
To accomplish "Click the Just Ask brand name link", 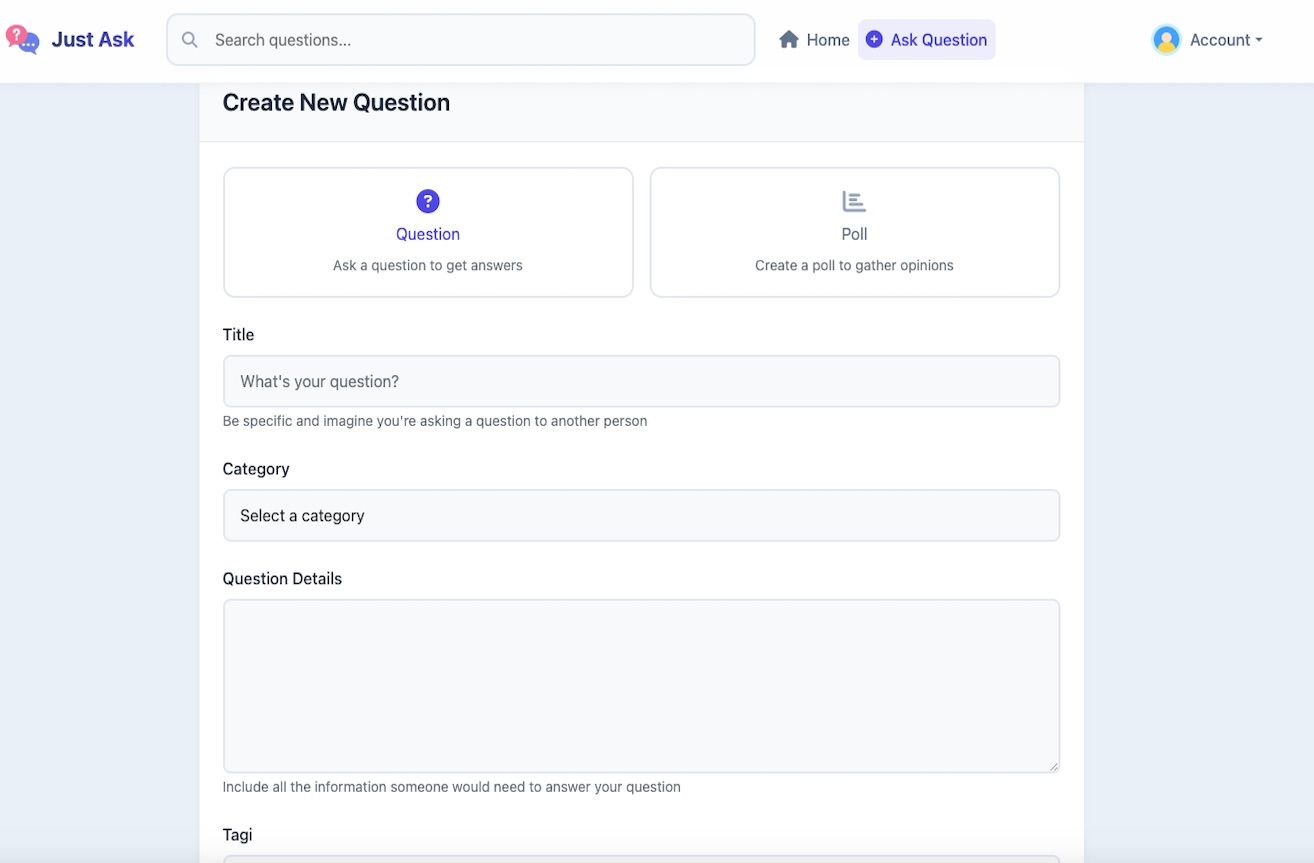I will (x=93, y=40).
